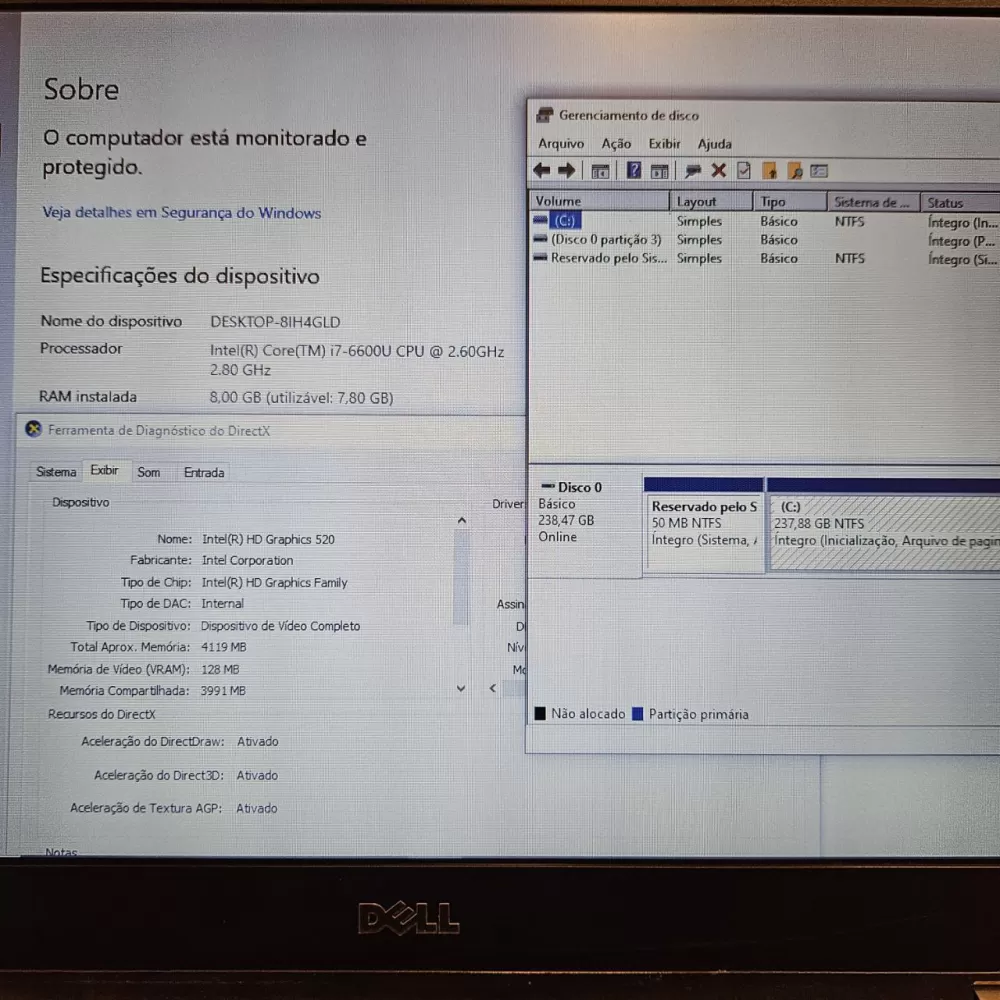Sort by the Status column header

click(x=960, y=203)
